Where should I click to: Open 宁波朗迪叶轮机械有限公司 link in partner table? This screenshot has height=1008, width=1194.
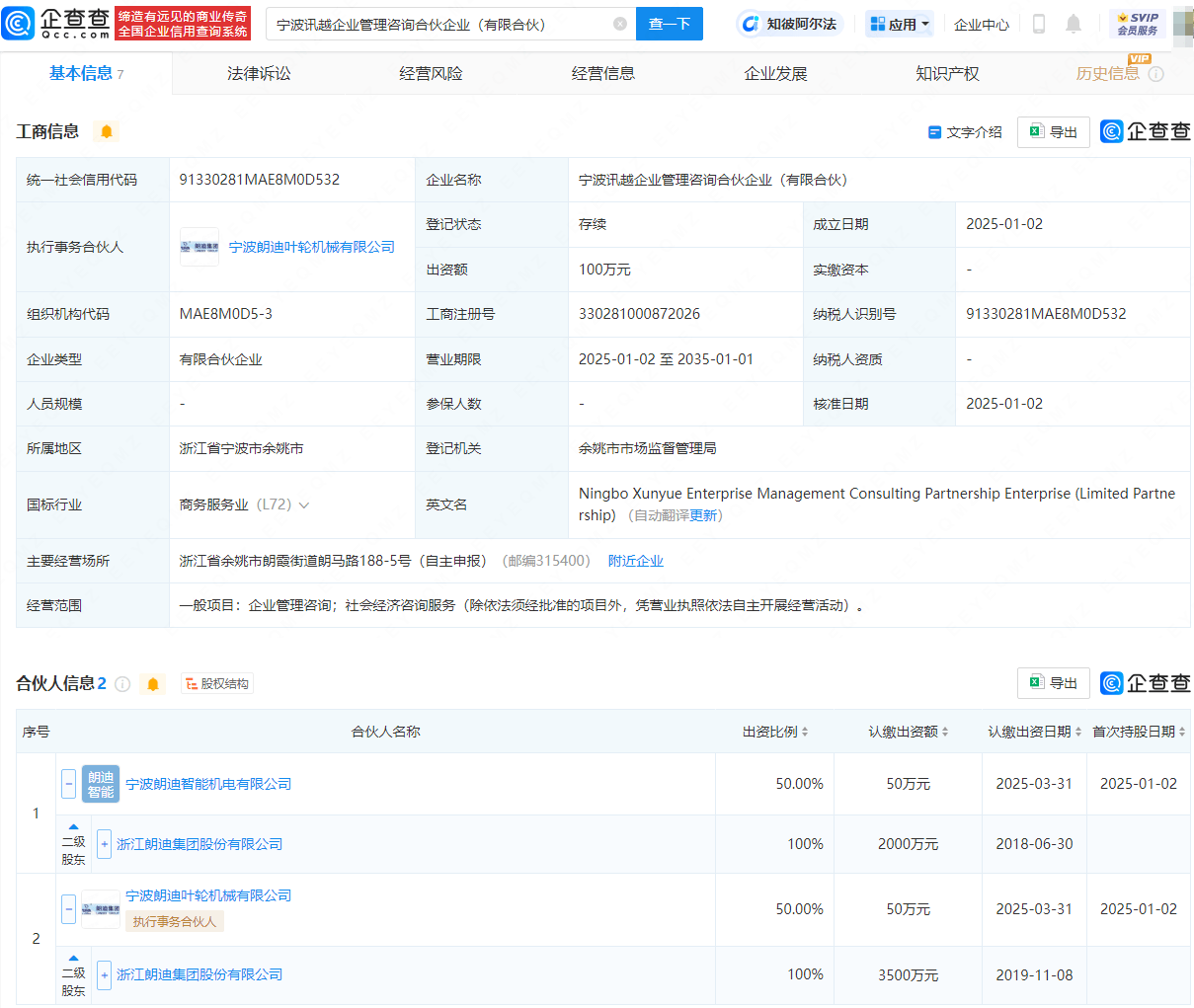tap(208, 895)
